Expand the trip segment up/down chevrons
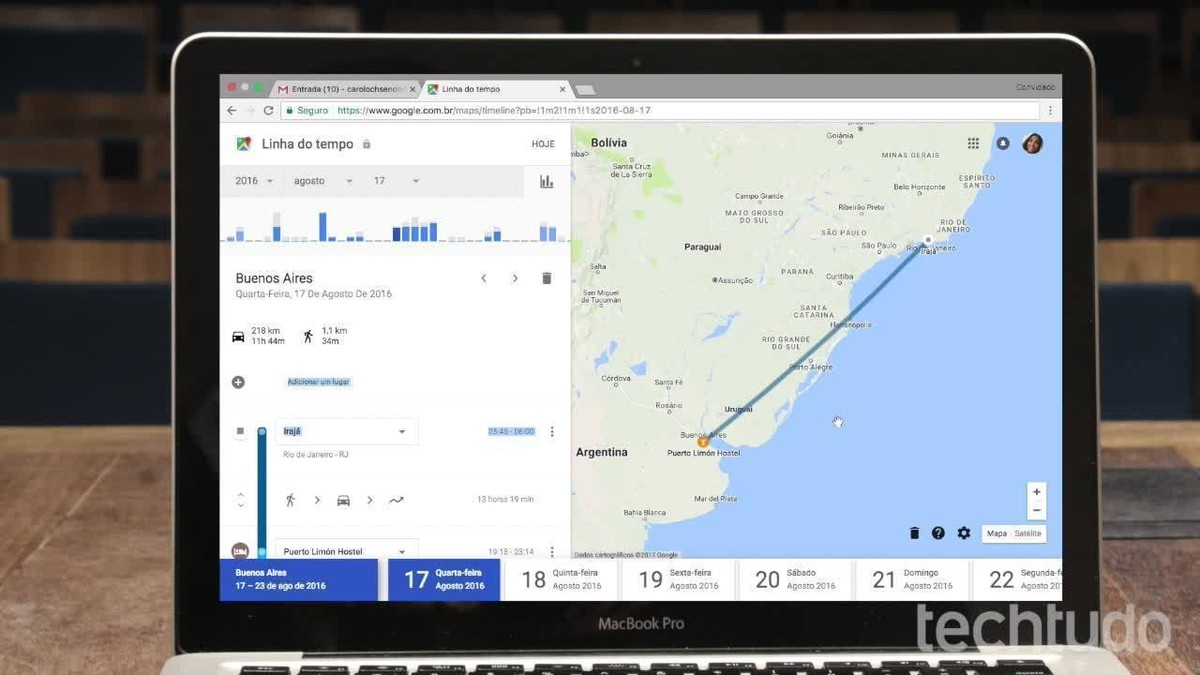Viewport: 1200px width, 675px height. click(x=240, y=500)
